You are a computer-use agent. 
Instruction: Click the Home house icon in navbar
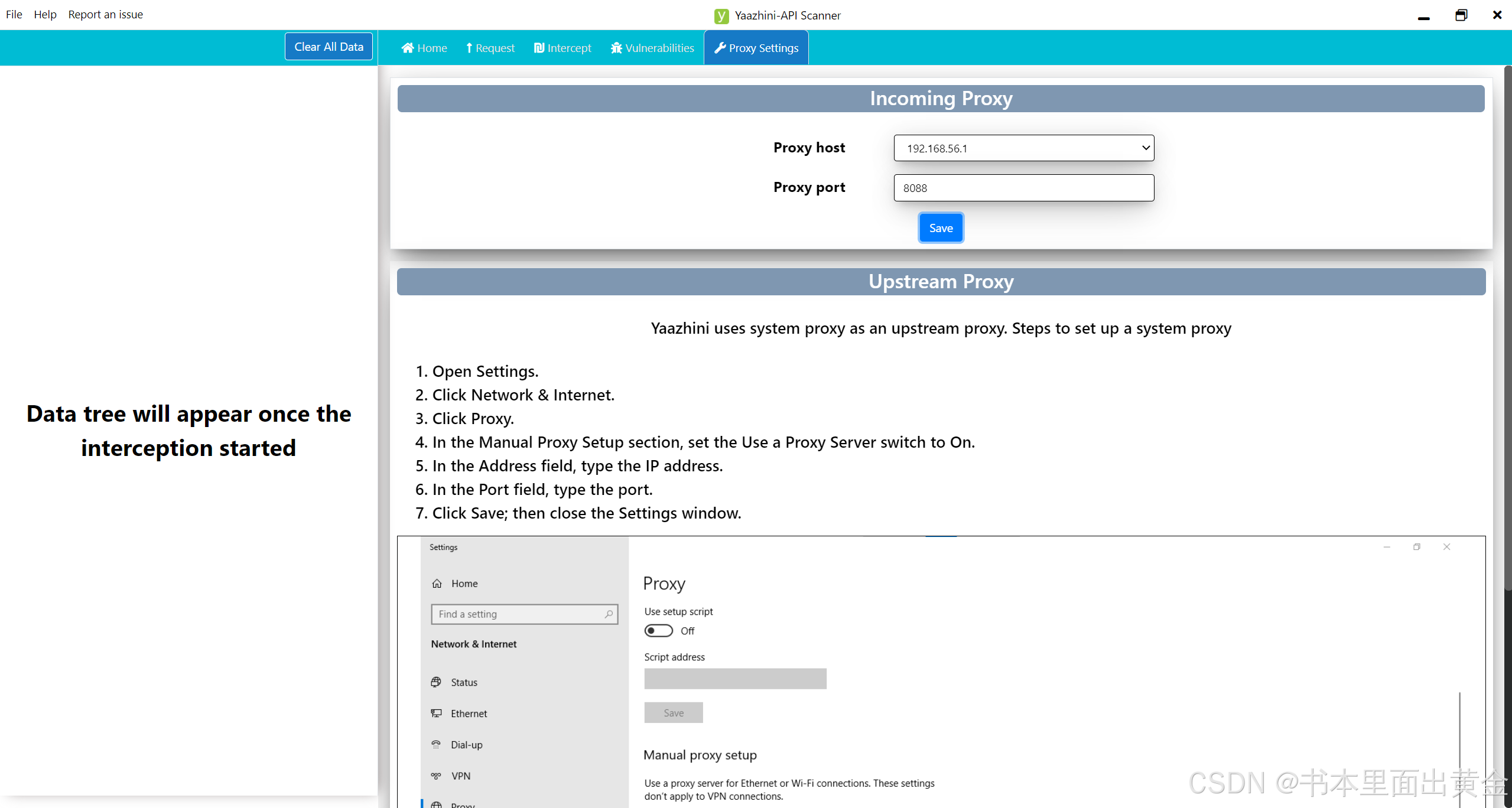click(408, 48)
